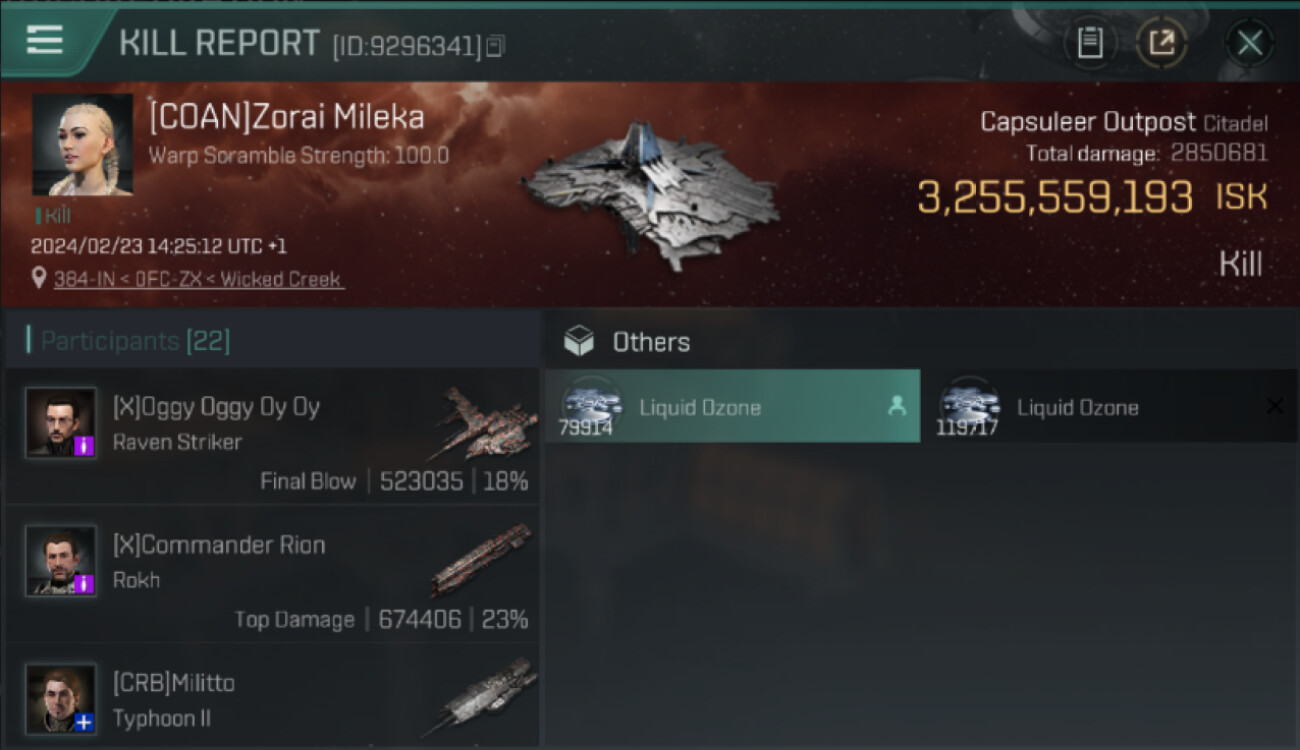This screenshot has width=1300, height=750.
Task: Click the location pin icon
Action: pyautogui.click(x=39, y=279)
